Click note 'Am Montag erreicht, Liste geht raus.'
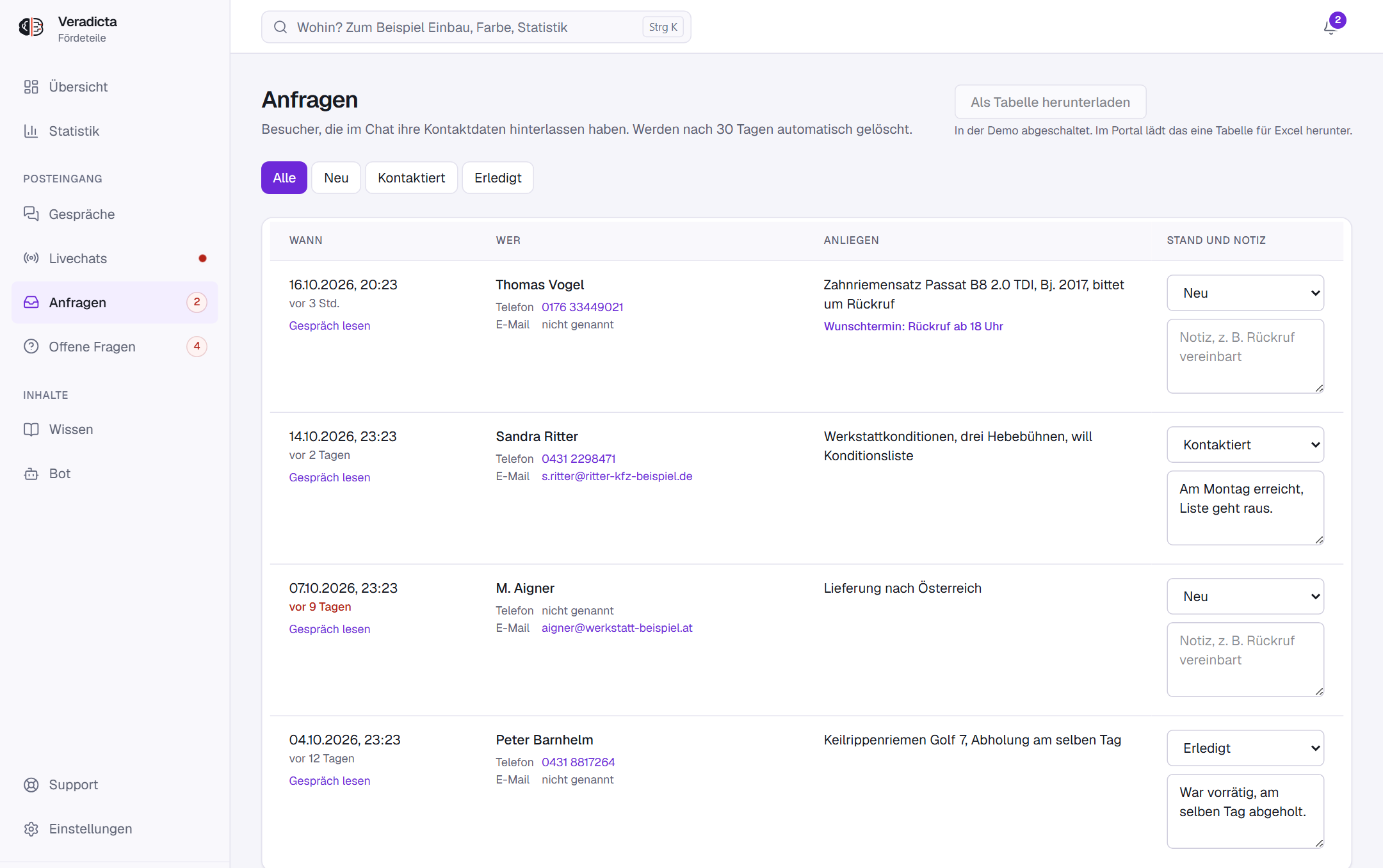This screenshot has width=1383, height=868. click(x=1245, y=508)
